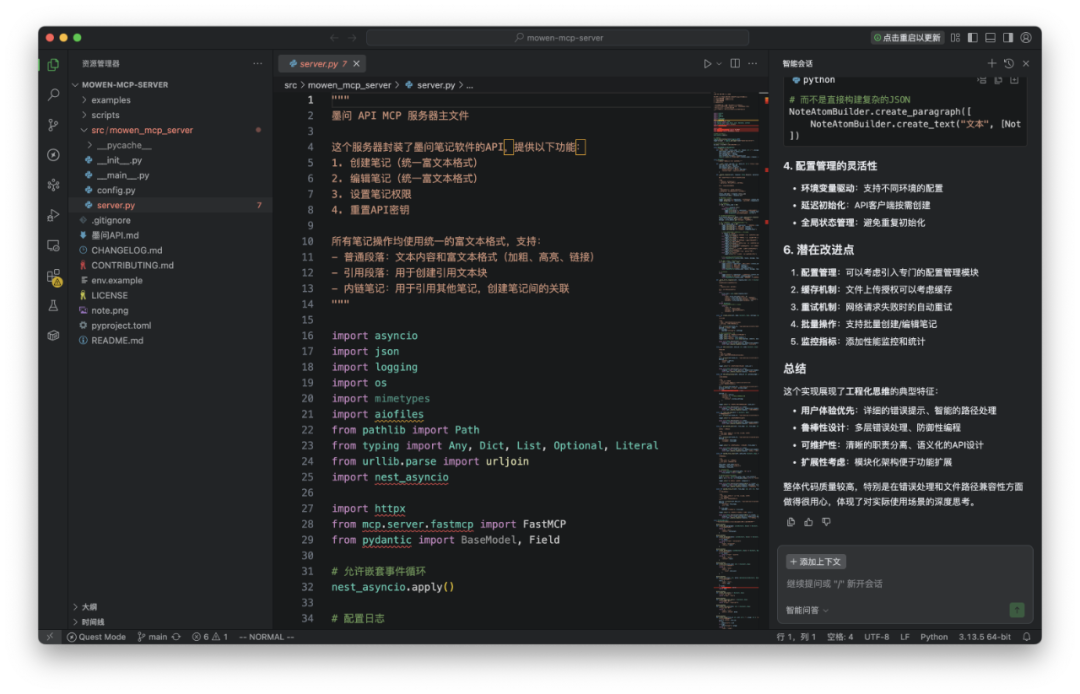Give the chat response a thumbs down
1080x694 pixels.
point(827,522)
